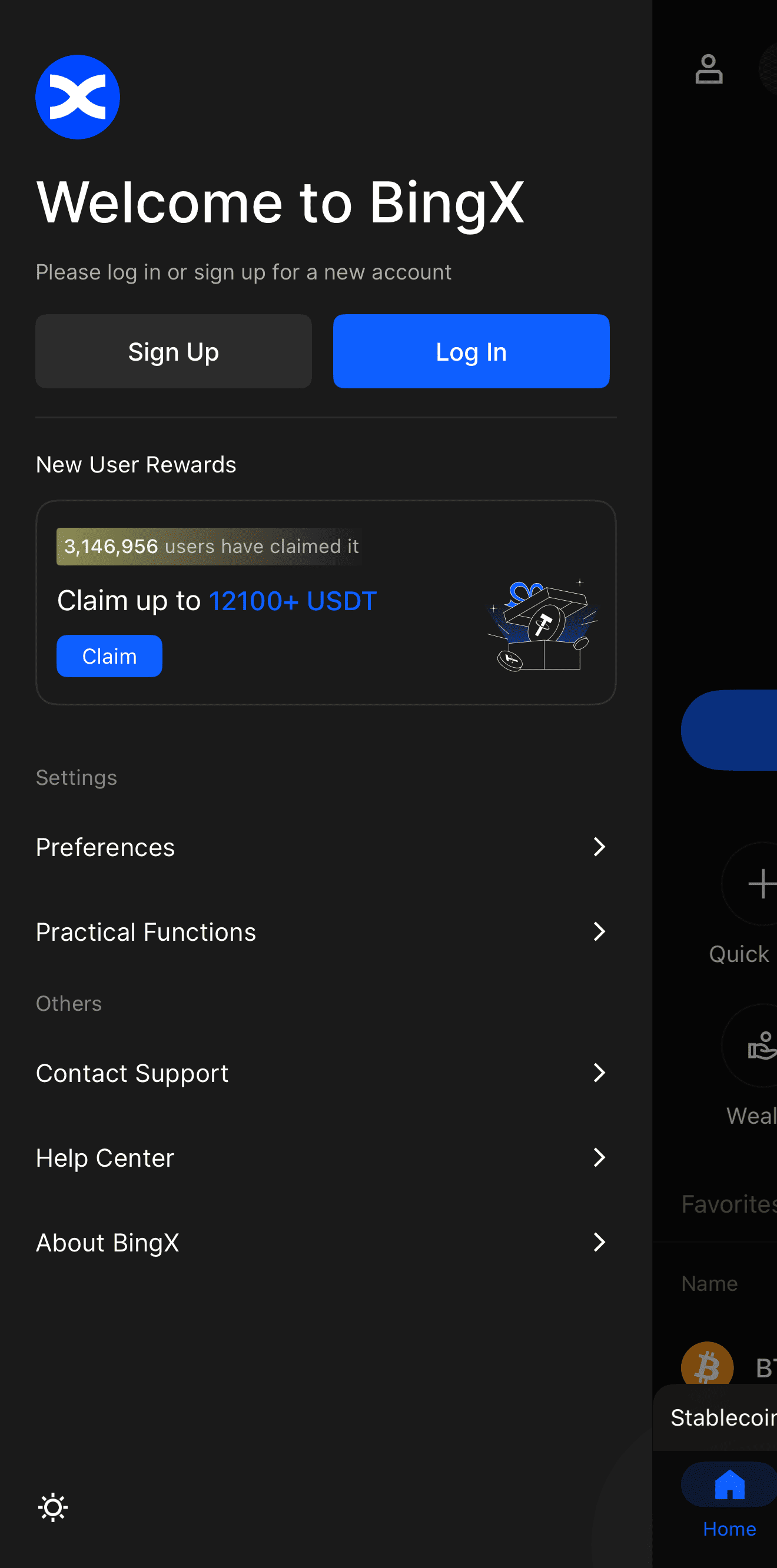
Task: Tap the Favorites tab label
Action: coord(728,1204)
